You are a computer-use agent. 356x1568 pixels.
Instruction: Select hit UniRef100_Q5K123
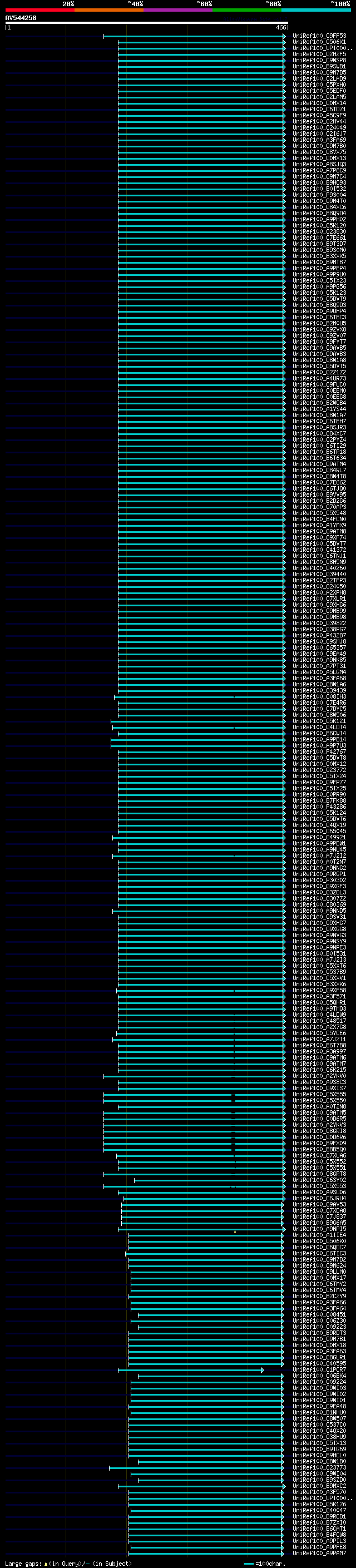(319, 293)
